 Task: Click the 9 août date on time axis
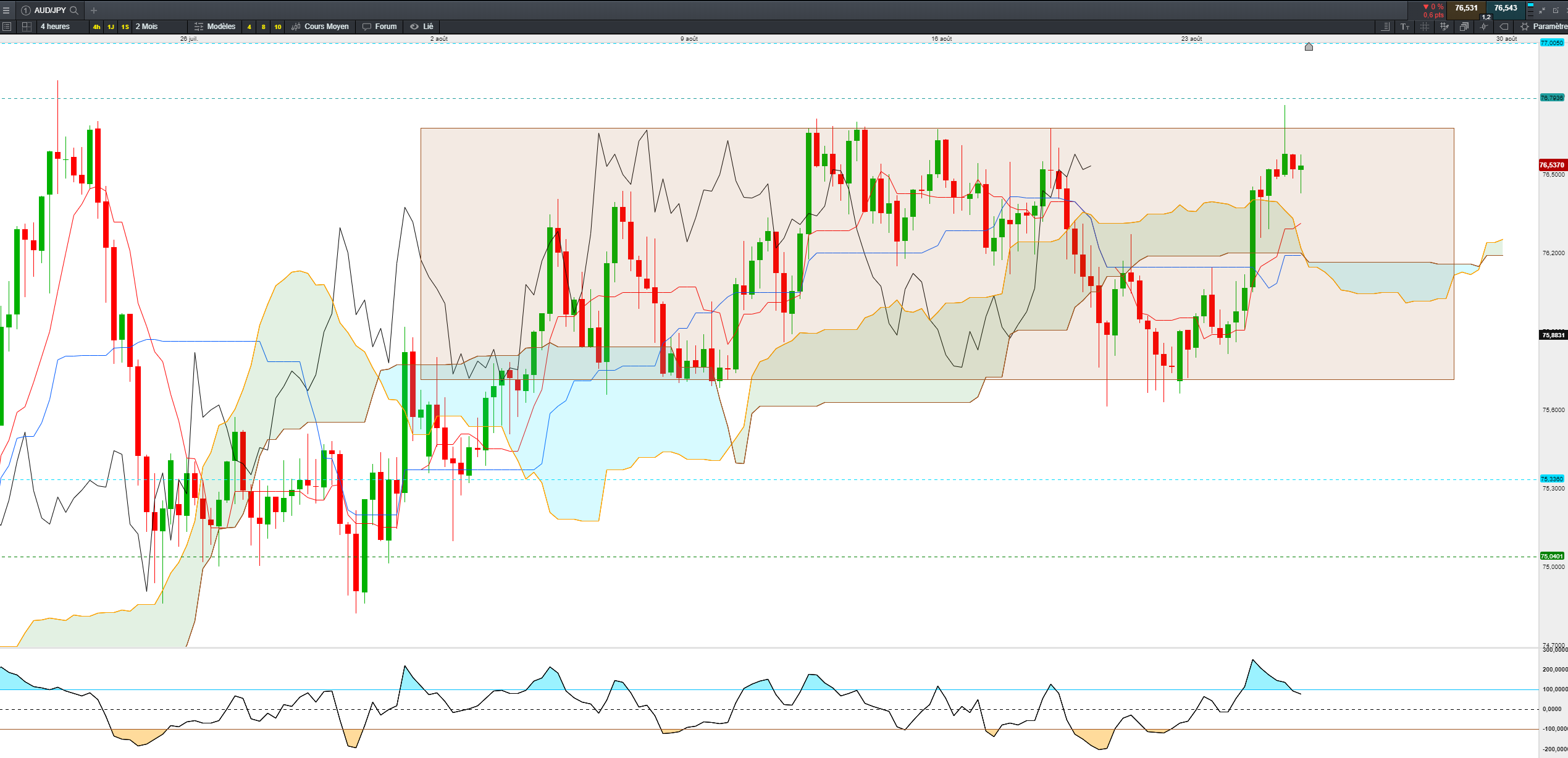point(689,39)
